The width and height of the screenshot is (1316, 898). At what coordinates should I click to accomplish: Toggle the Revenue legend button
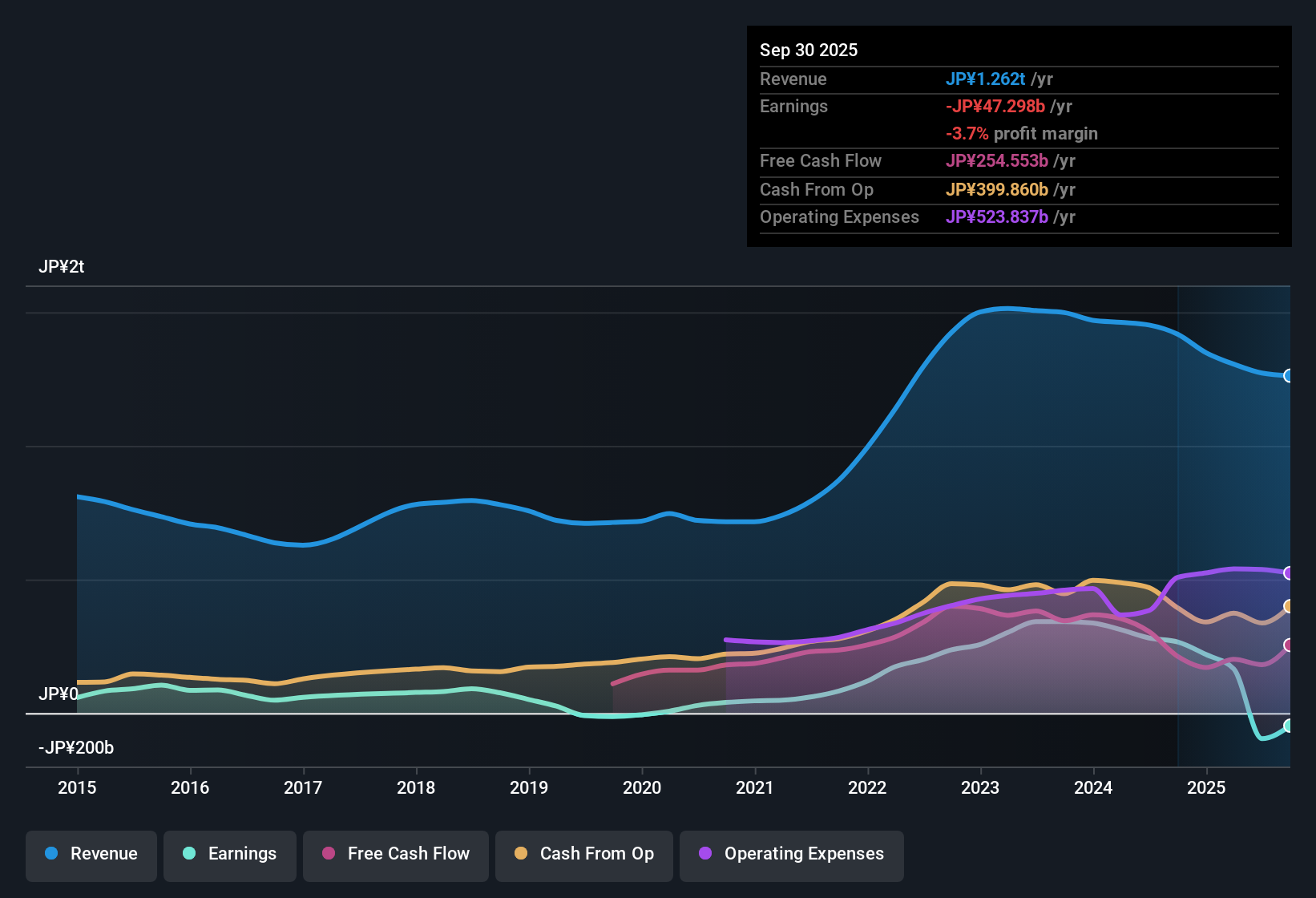[91, 854]
